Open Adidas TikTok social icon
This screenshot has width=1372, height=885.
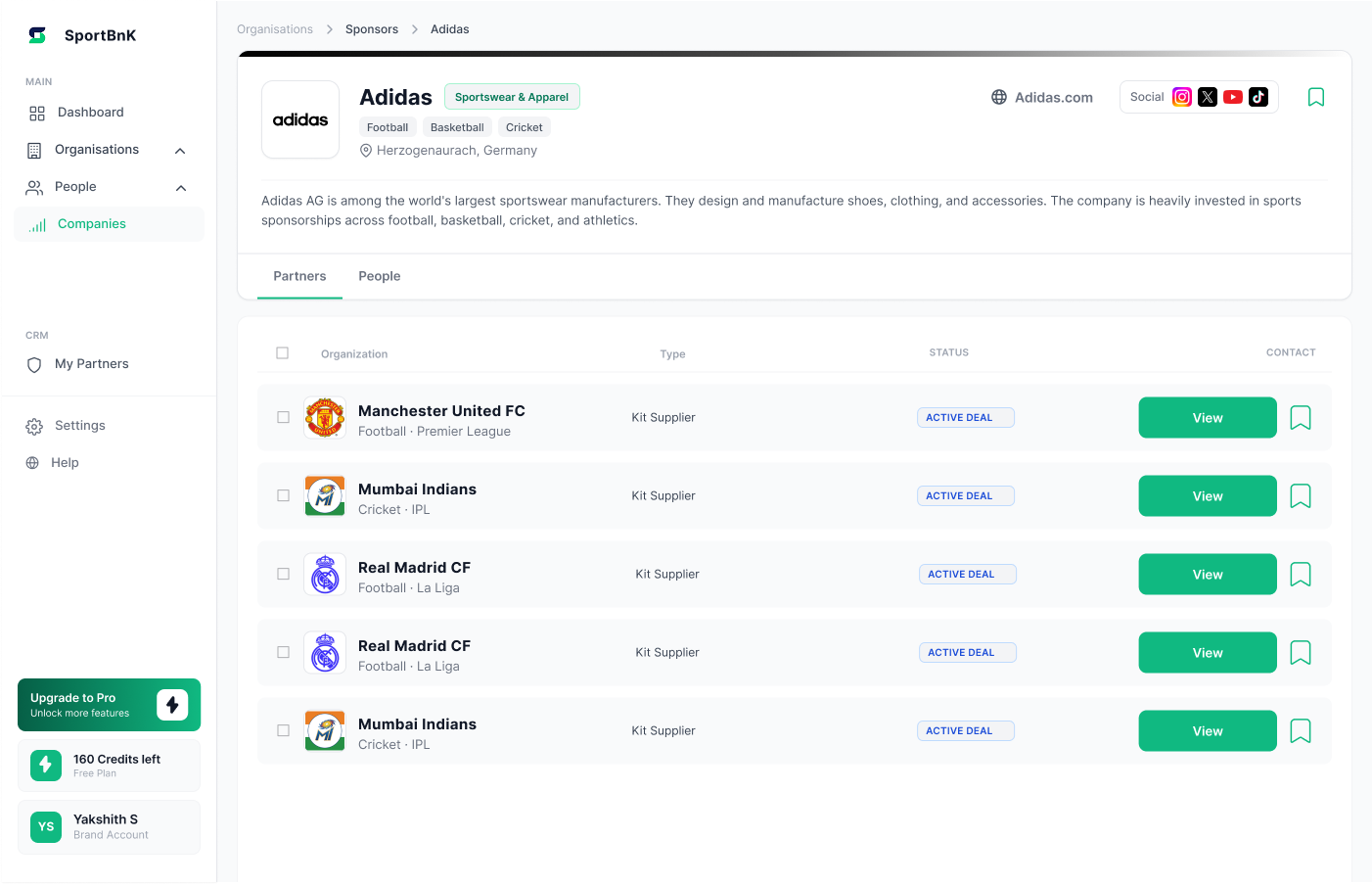1258,97
